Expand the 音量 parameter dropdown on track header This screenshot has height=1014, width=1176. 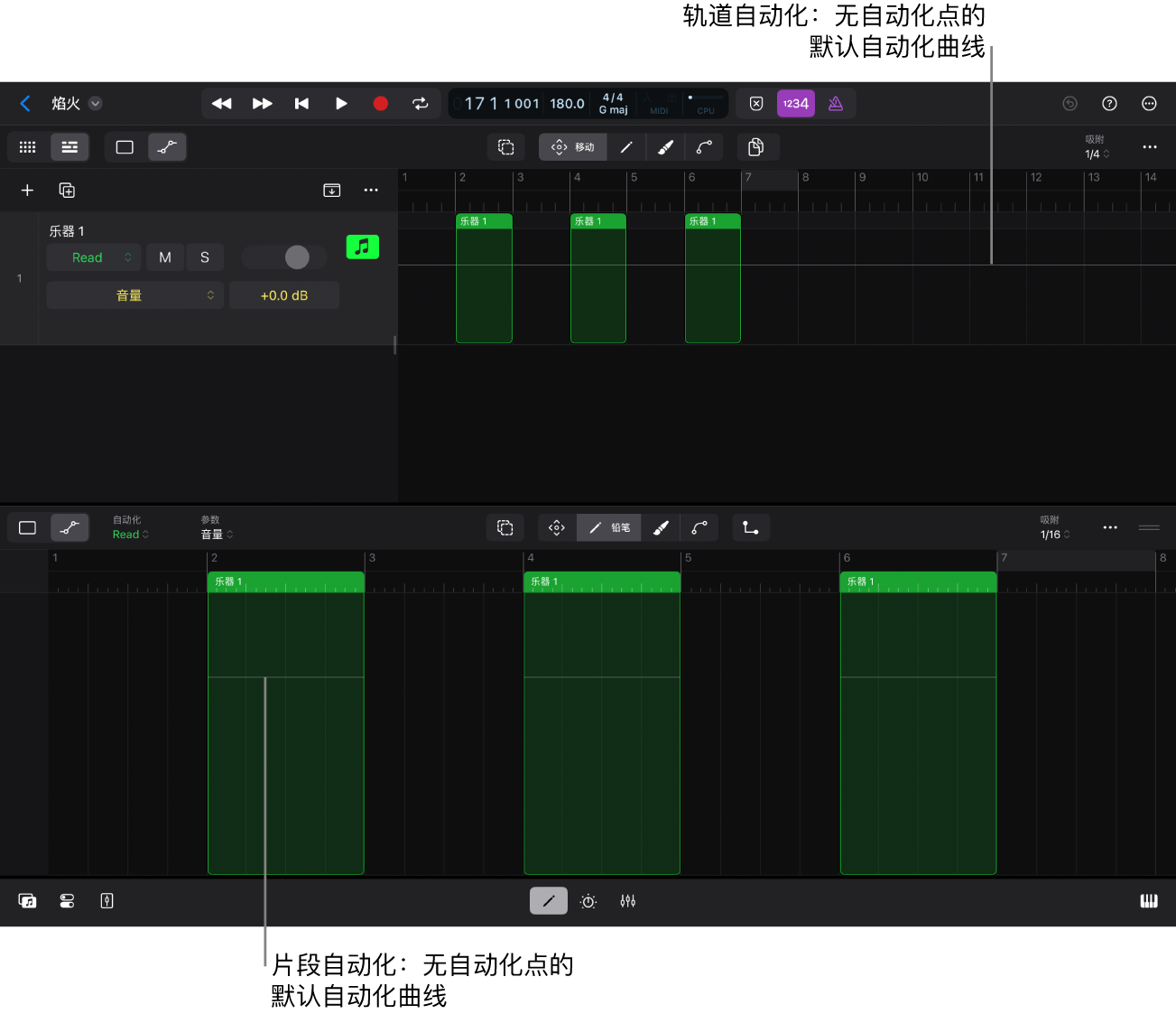(134, 295)
